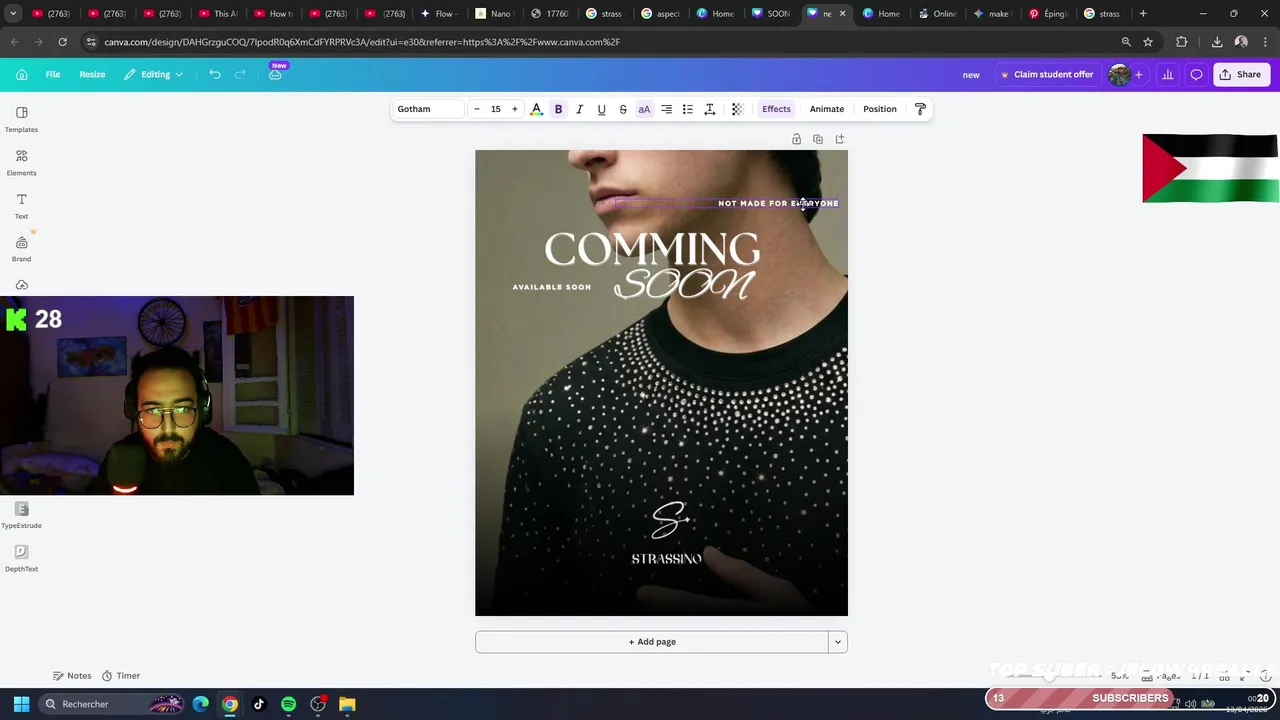Toggle underline formatting

[x=601, y=109]
